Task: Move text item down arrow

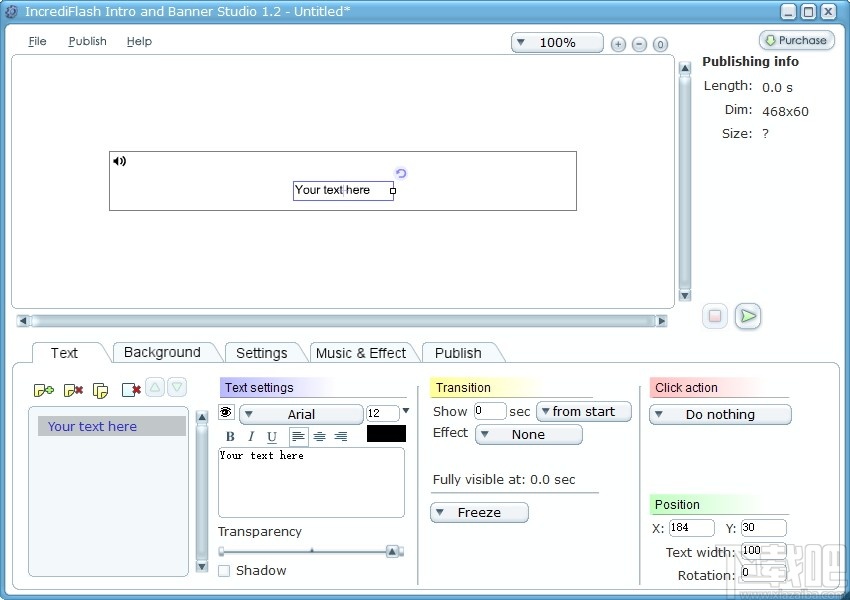Action: 177,388
